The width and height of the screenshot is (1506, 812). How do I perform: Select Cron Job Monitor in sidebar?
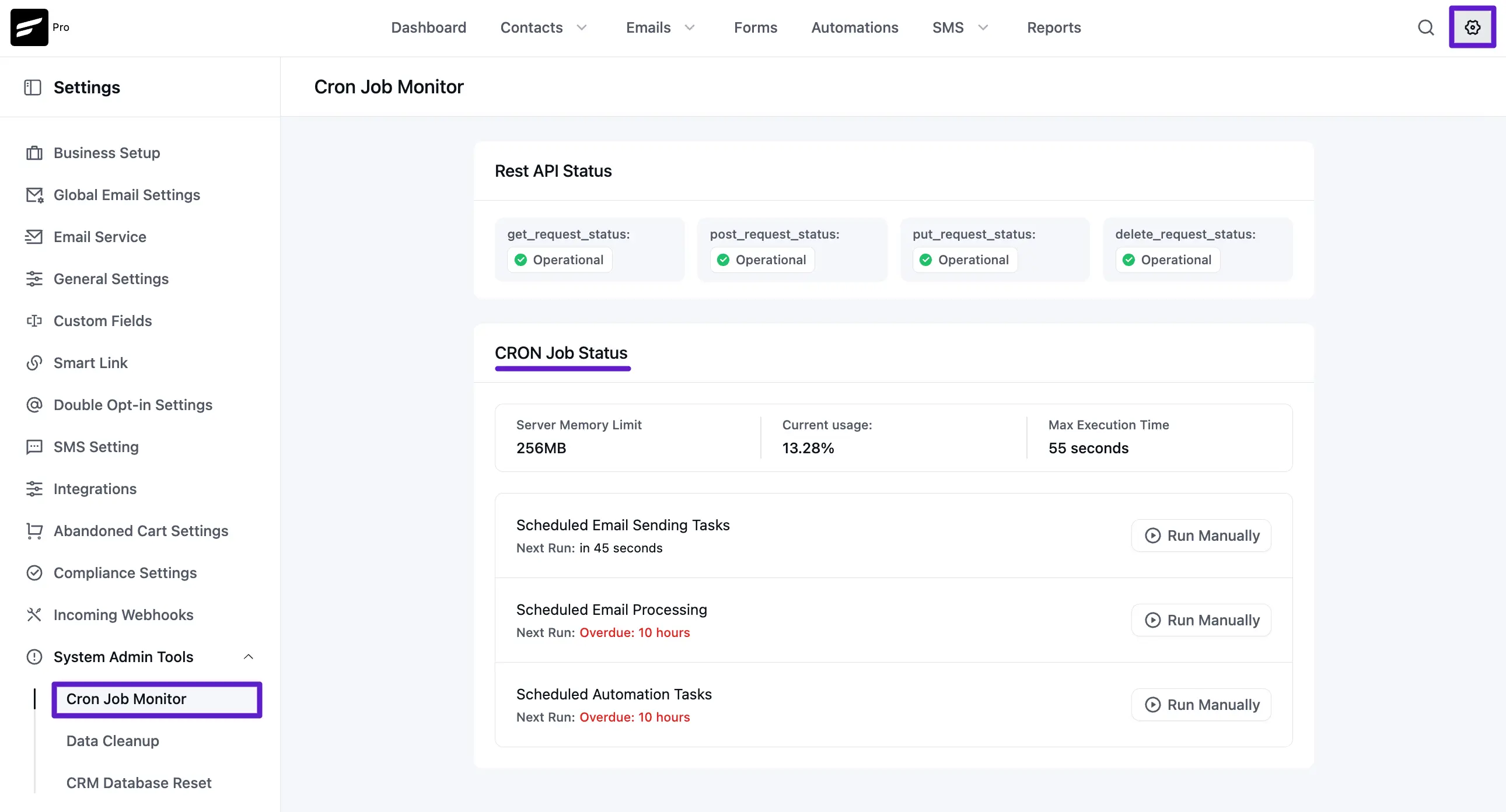(x=157, y=699)
